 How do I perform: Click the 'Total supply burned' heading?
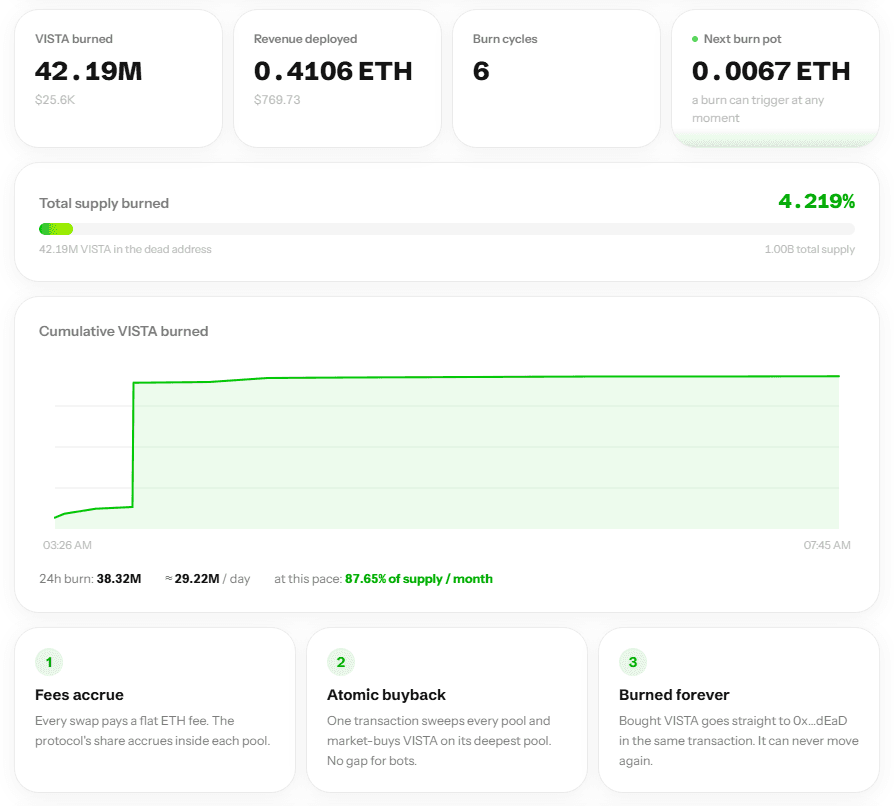pyautogui.click(x=104, y=203)
